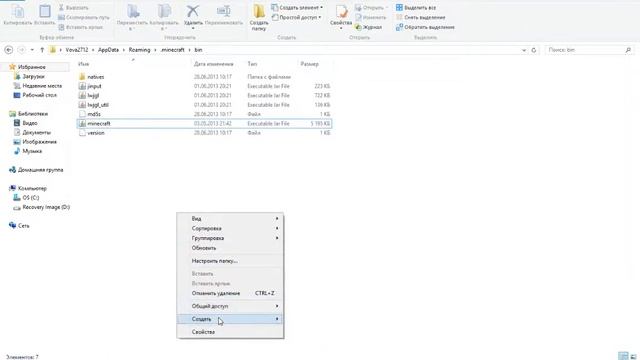
Task: Sort by the Type (Тип) column header
Action: 252,64
